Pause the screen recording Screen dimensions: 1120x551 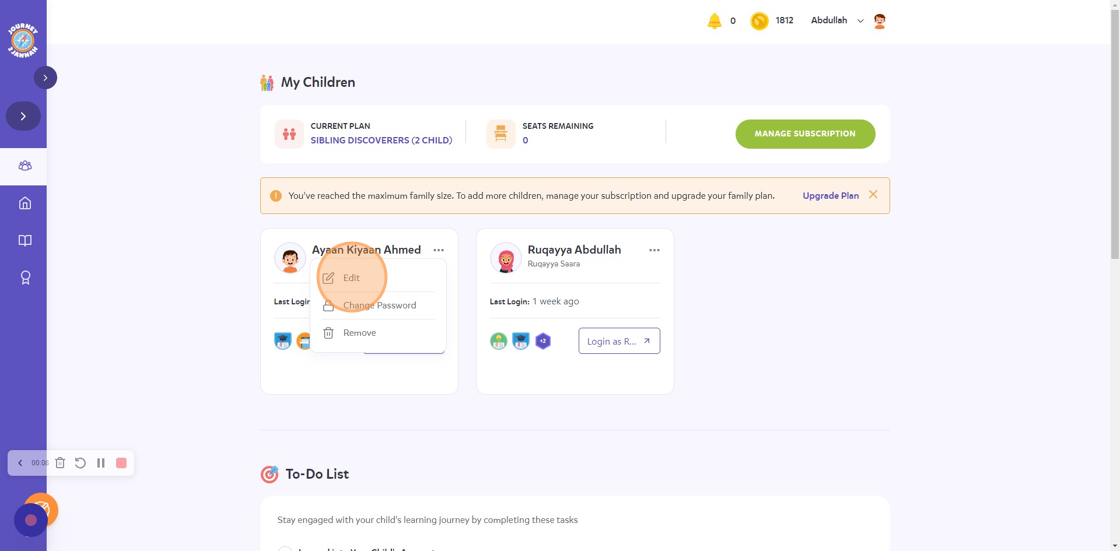pos(101,463)
